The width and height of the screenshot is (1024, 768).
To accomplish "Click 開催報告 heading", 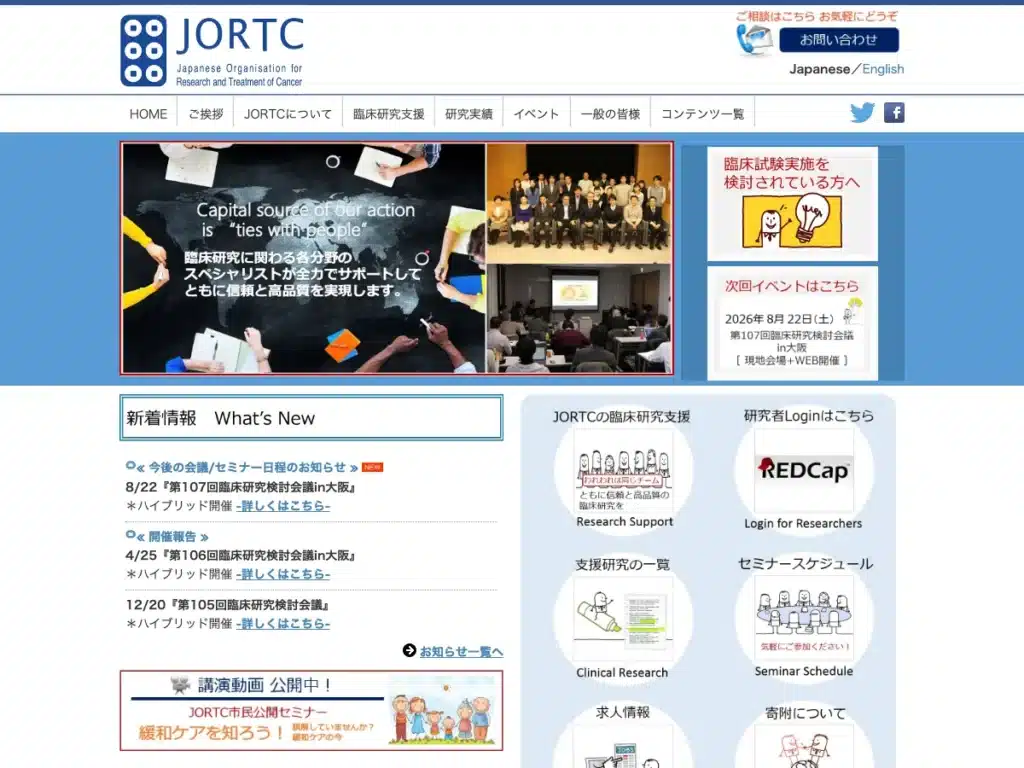I will [172, 537].
